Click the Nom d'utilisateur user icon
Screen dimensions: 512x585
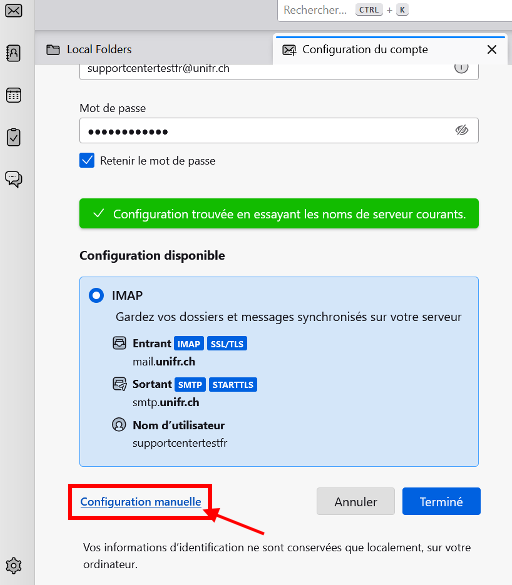pos(119,425)
